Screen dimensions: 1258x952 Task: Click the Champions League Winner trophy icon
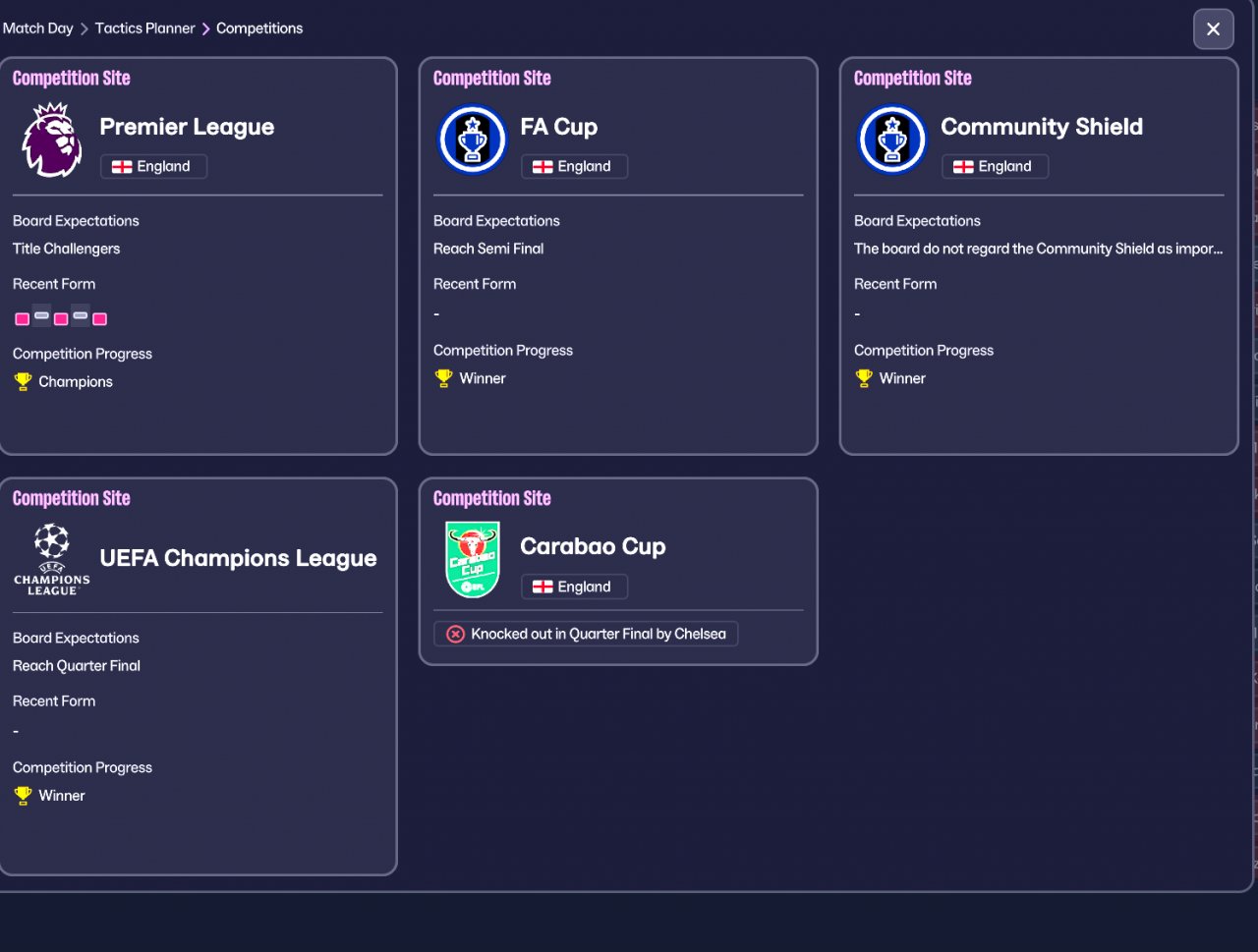[x=23, y=796]
